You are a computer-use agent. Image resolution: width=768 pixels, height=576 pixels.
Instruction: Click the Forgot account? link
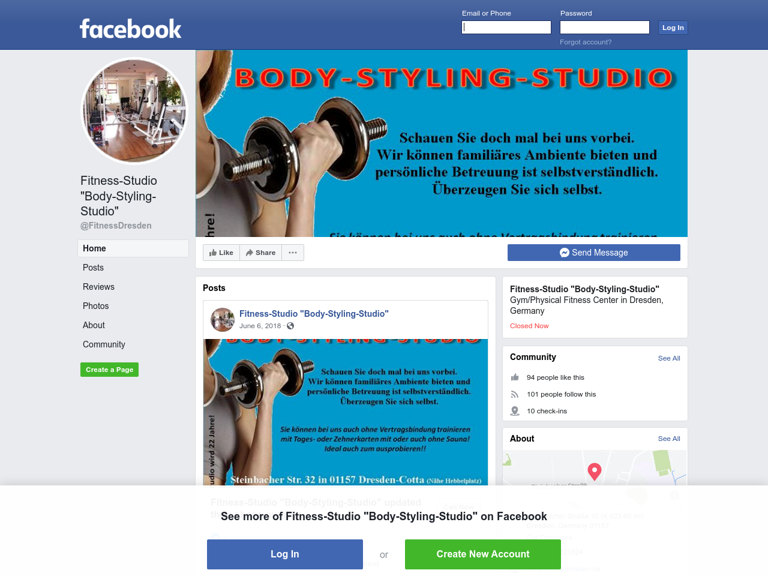click(585, 42)
